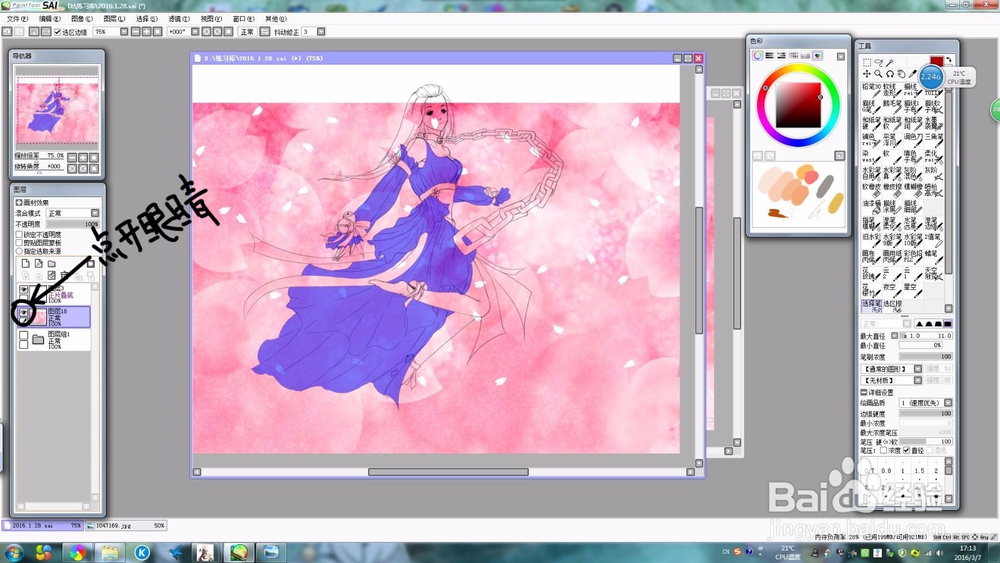This screenshot has width=1000, height=563.
Task: Show the HSV slider panel
Action: [x=781, y=55]
